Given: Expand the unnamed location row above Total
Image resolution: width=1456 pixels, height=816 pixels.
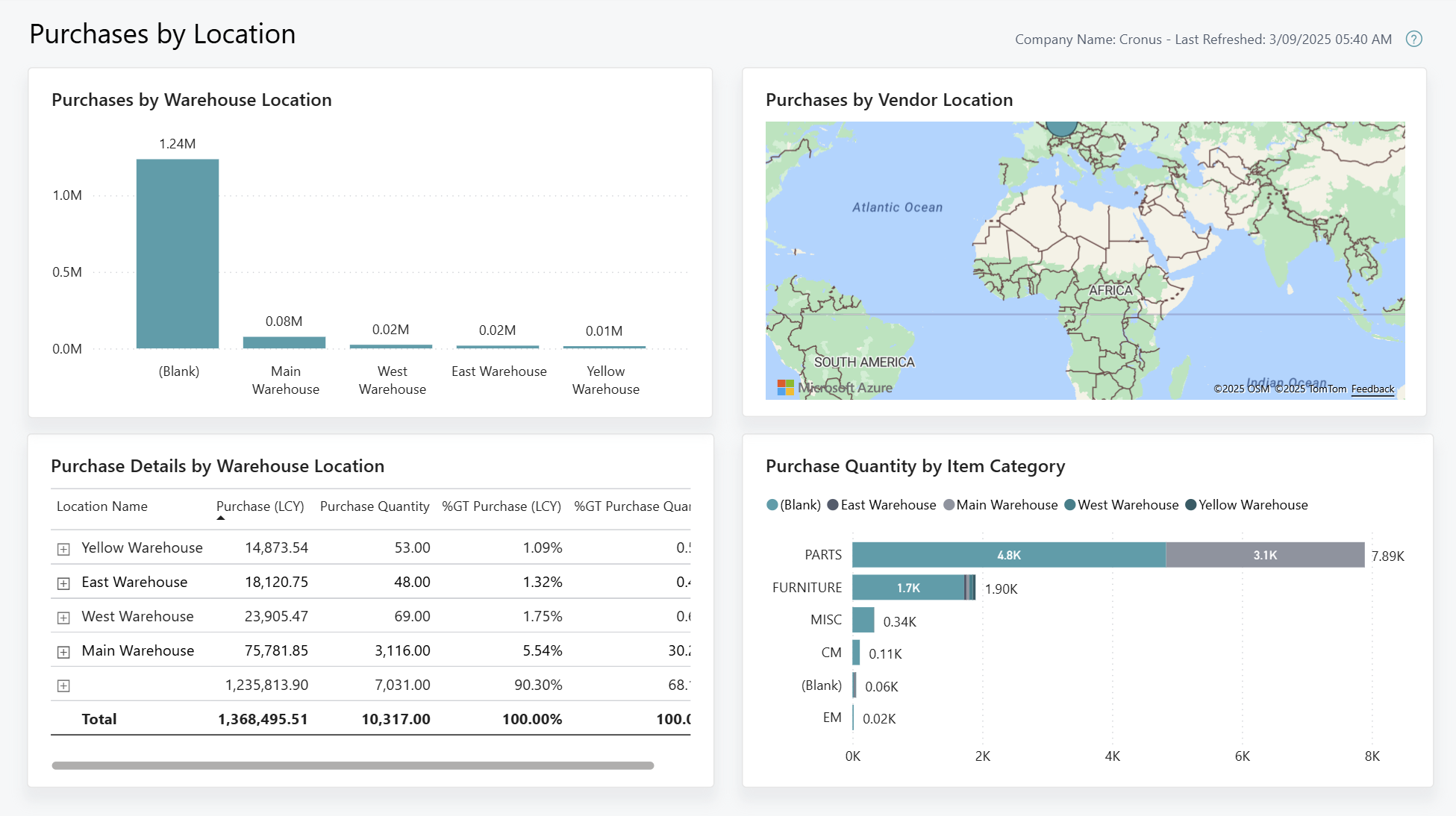Looking at the screenshot, I should [x=64, y=685].
